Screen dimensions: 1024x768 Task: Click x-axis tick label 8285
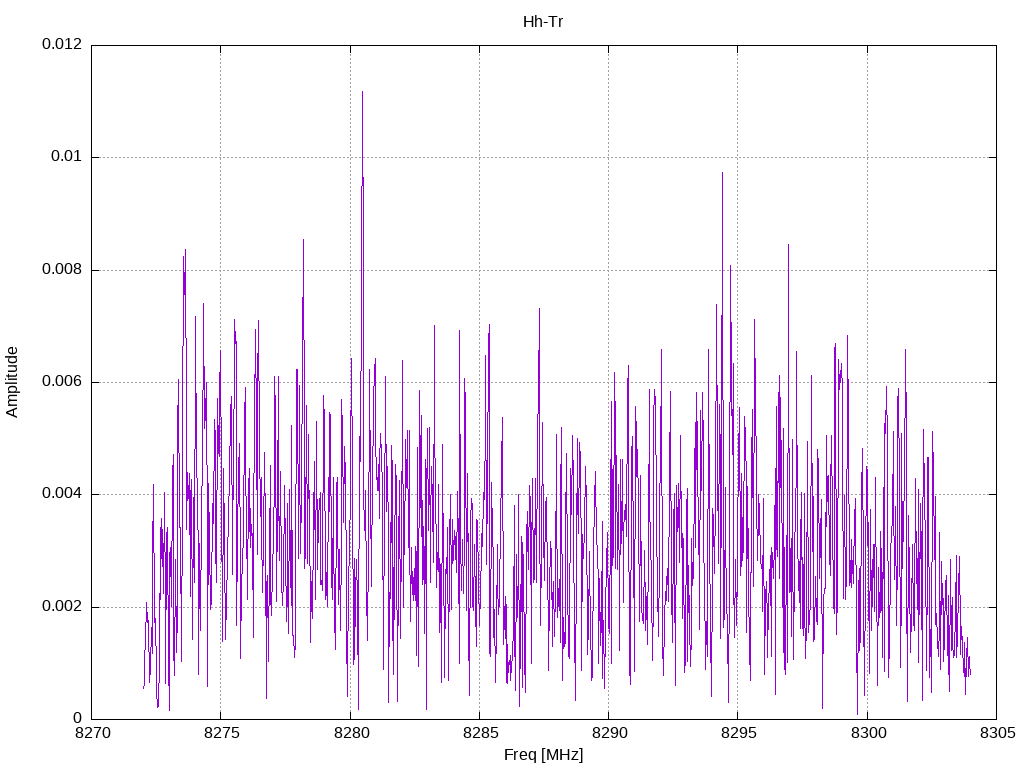(480, 733)
